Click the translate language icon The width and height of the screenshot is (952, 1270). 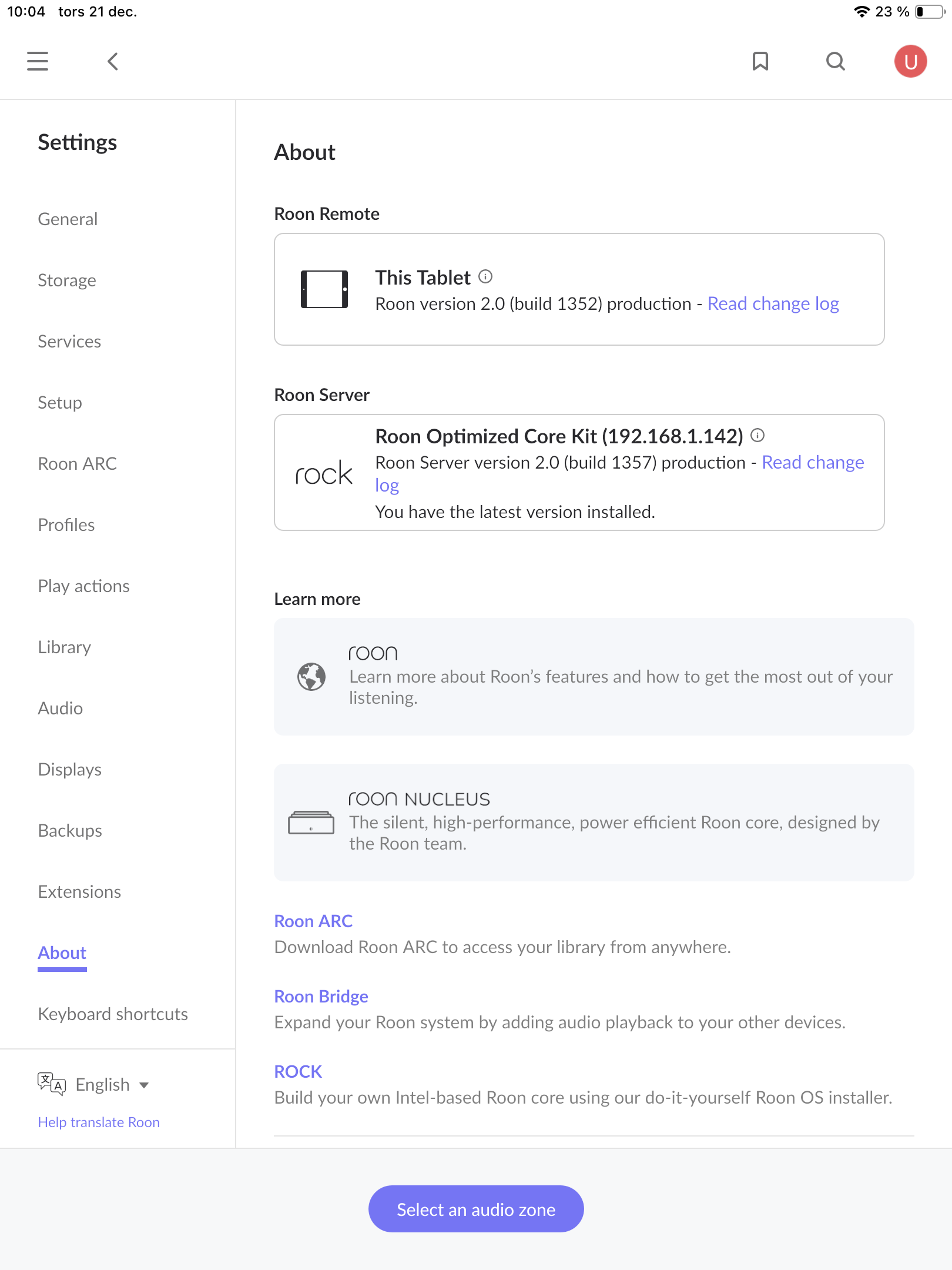(x=51, y=1084)
